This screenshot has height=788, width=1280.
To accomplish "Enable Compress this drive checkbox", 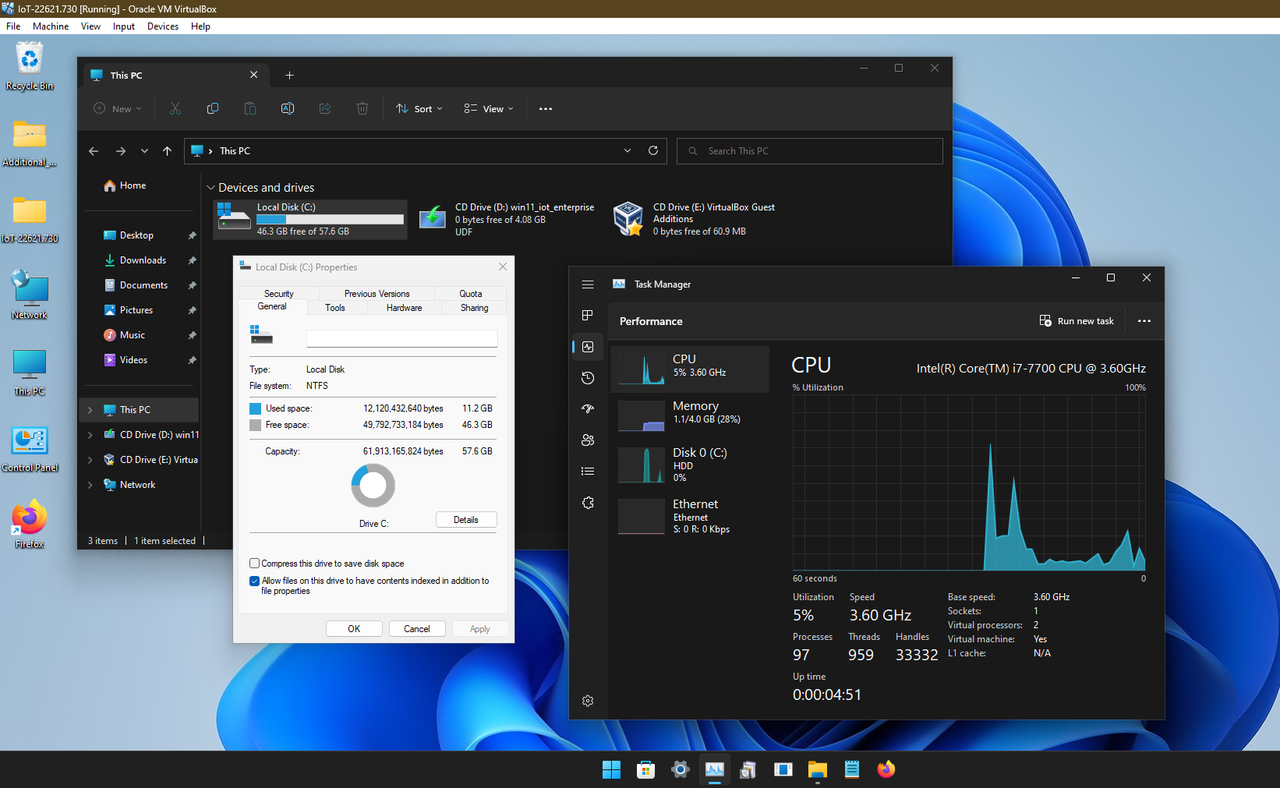I will pos(254,564).
